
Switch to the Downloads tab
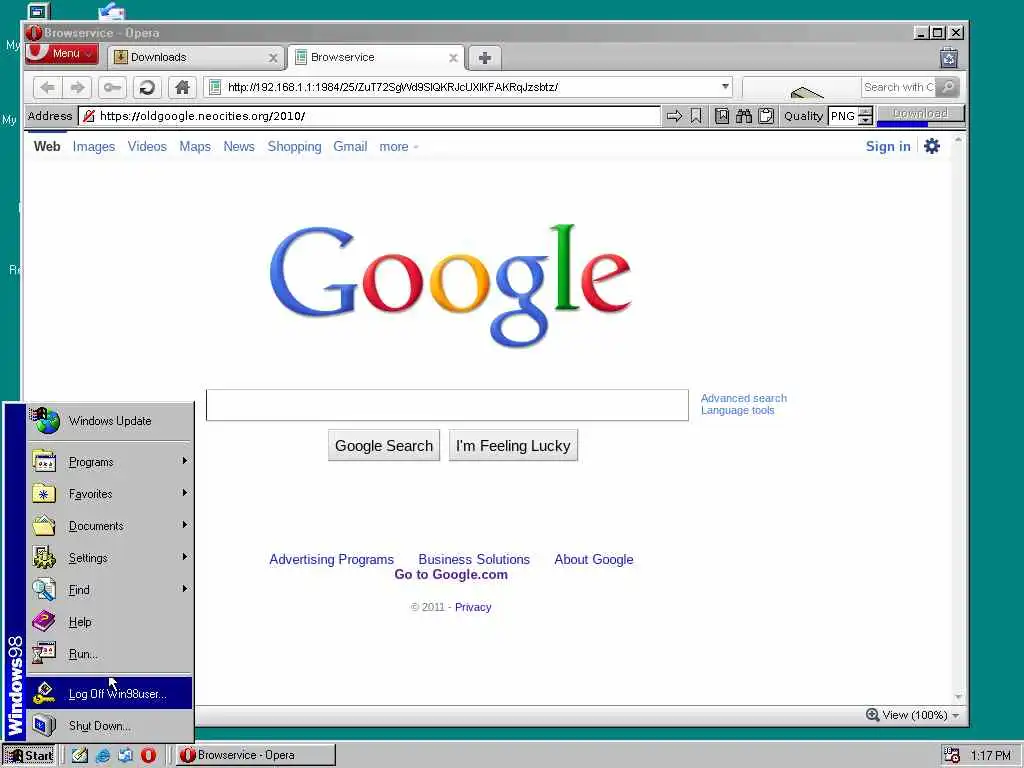(x=196, y=57)
